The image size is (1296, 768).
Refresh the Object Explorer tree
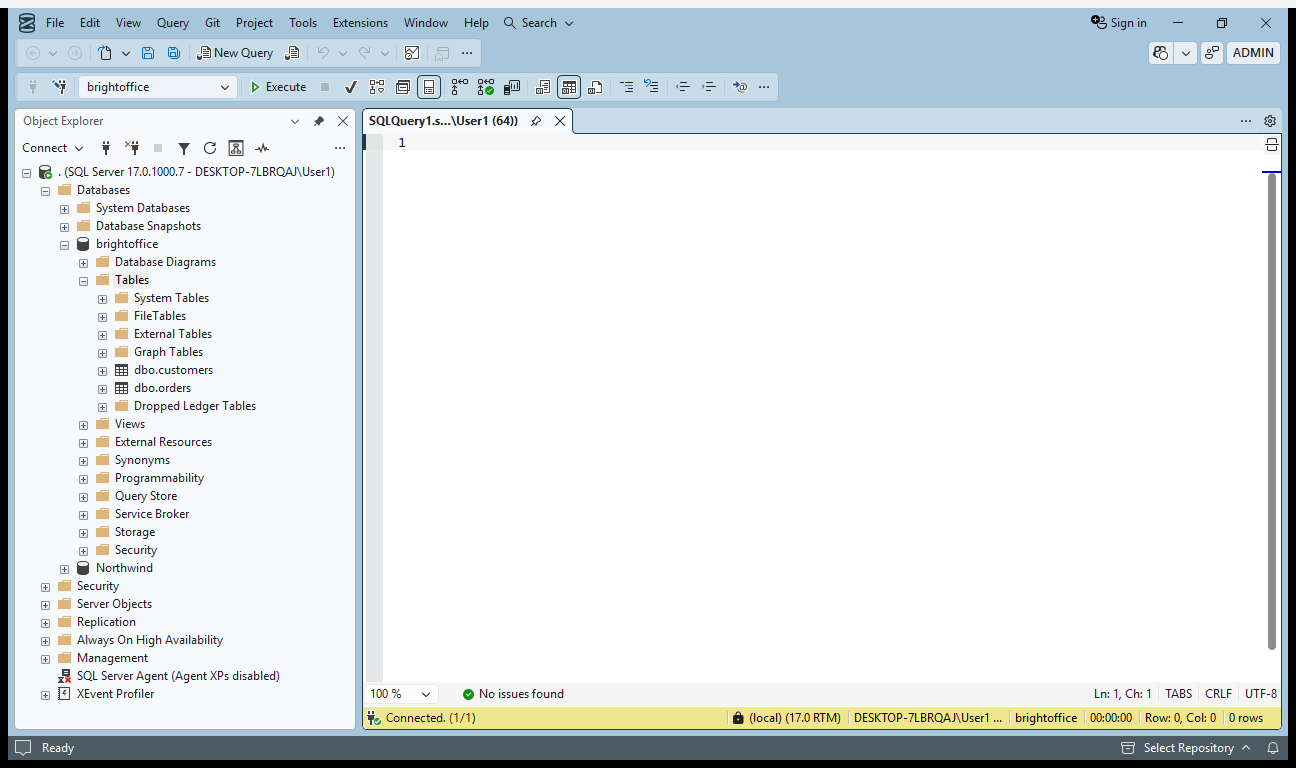210,148
